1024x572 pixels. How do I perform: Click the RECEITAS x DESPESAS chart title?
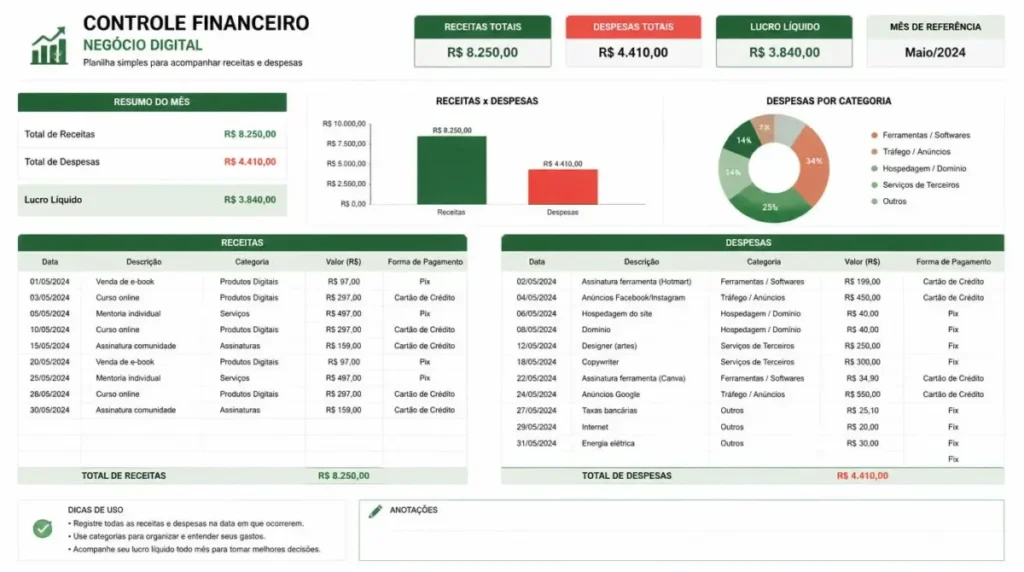[487, 101]
